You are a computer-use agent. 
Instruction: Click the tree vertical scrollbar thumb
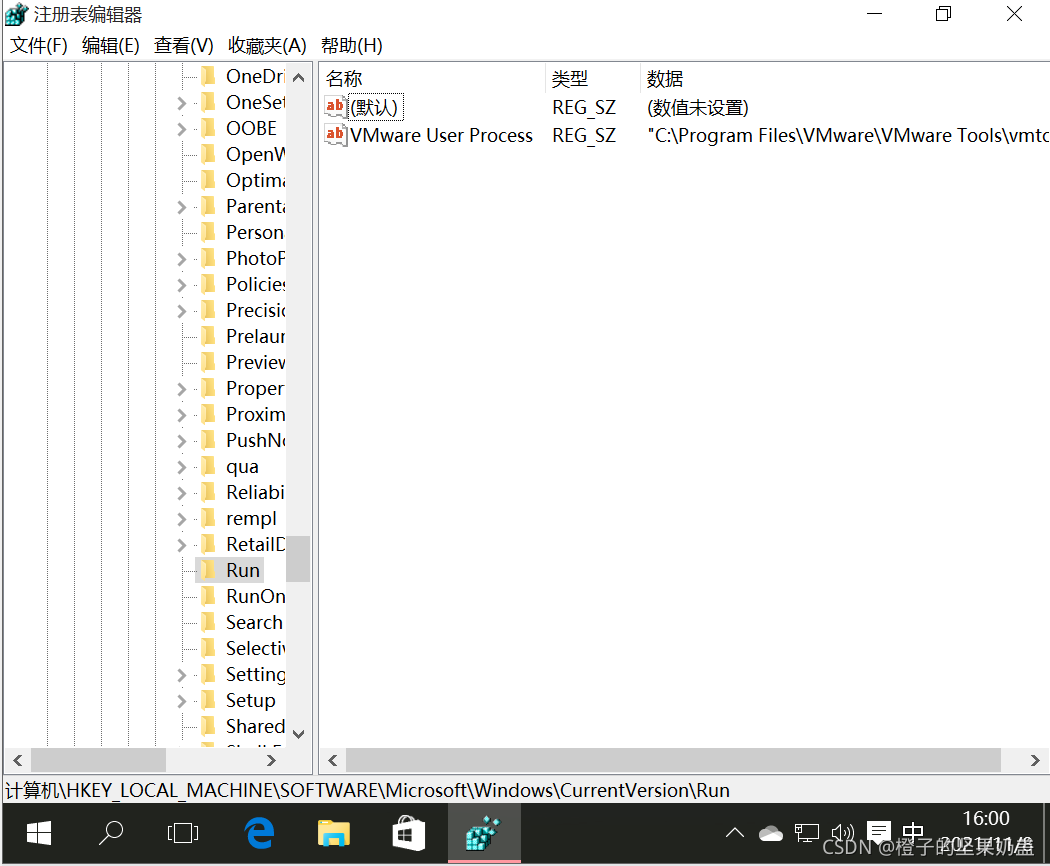(x=299, y=559)
